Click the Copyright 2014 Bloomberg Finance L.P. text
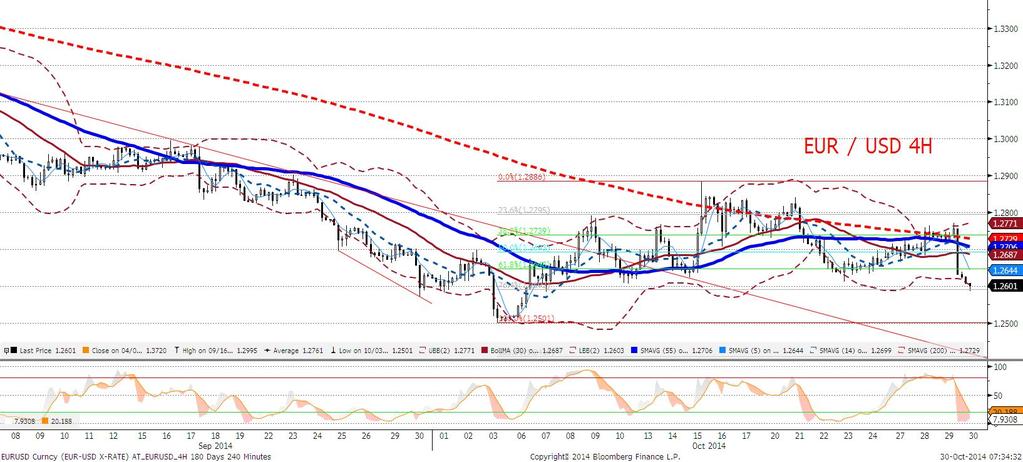The width and height of the screenshot is (1023, 462). [605, 457]
